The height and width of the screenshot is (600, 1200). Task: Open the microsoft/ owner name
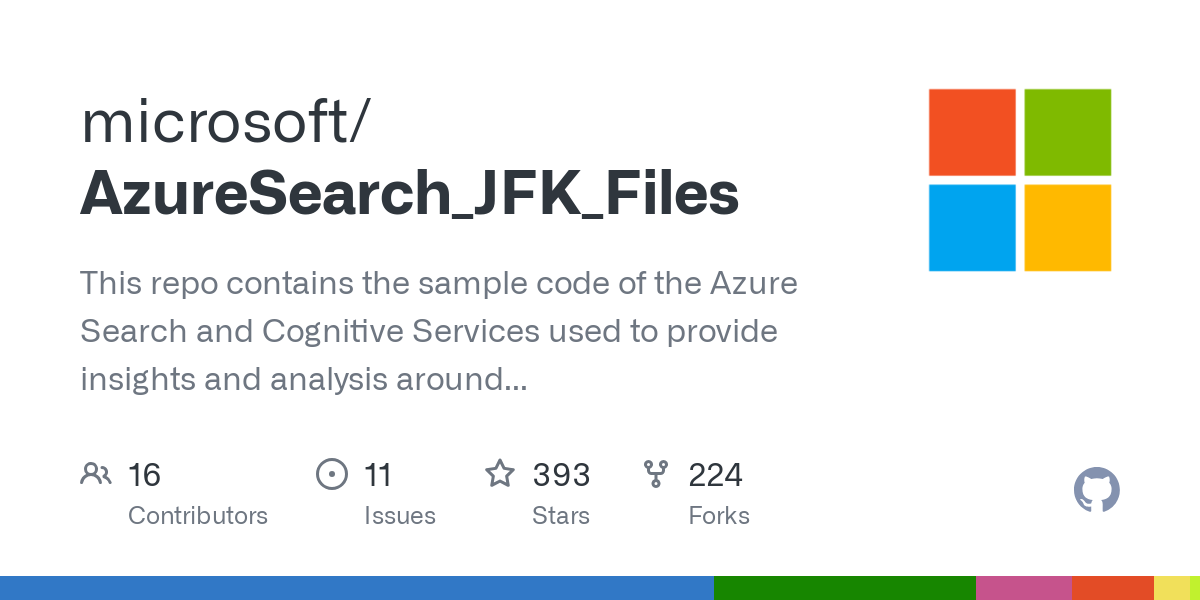click(x=225, y=120)
